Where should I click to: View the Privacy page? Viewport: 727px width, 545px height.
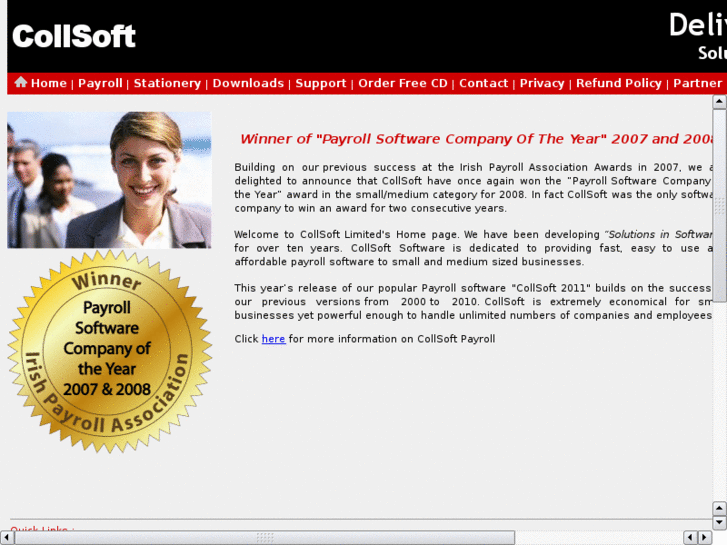(542, 83)
